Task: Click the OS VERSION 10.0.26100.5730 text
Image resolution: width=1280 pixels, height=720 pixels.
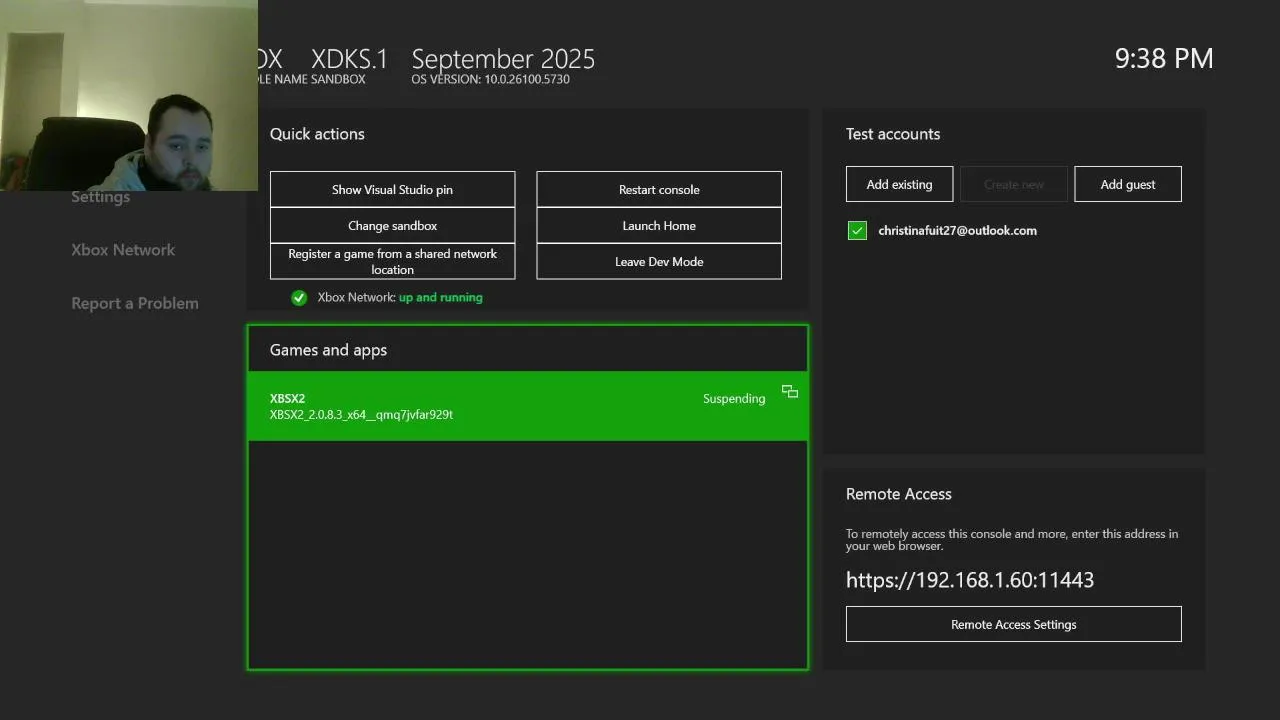Action: 490,79
